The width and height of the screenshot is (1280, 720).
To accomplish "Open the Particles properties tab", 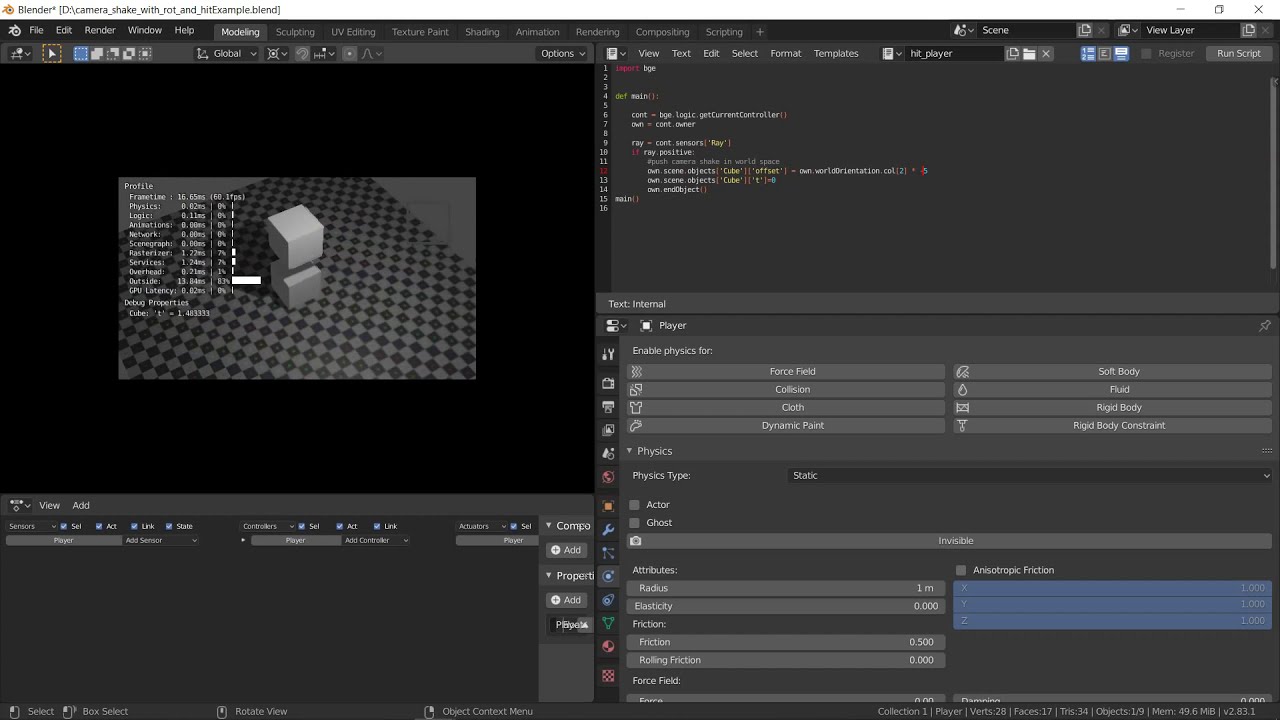I will pyautogui.click(x=608, y=552).
